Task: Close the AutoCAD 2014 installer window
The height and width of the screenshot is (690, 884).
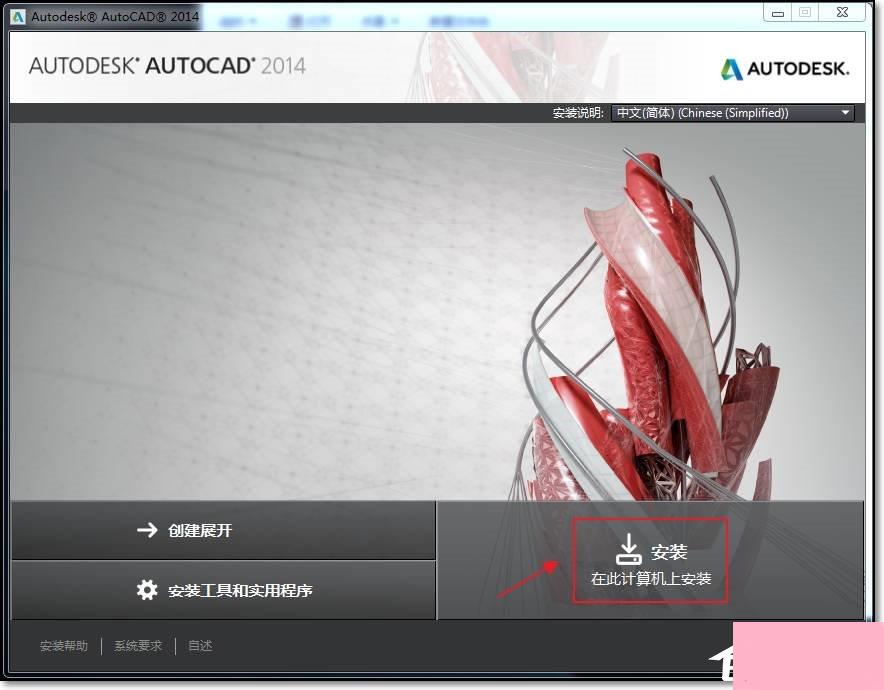Action: pos(842,12)
